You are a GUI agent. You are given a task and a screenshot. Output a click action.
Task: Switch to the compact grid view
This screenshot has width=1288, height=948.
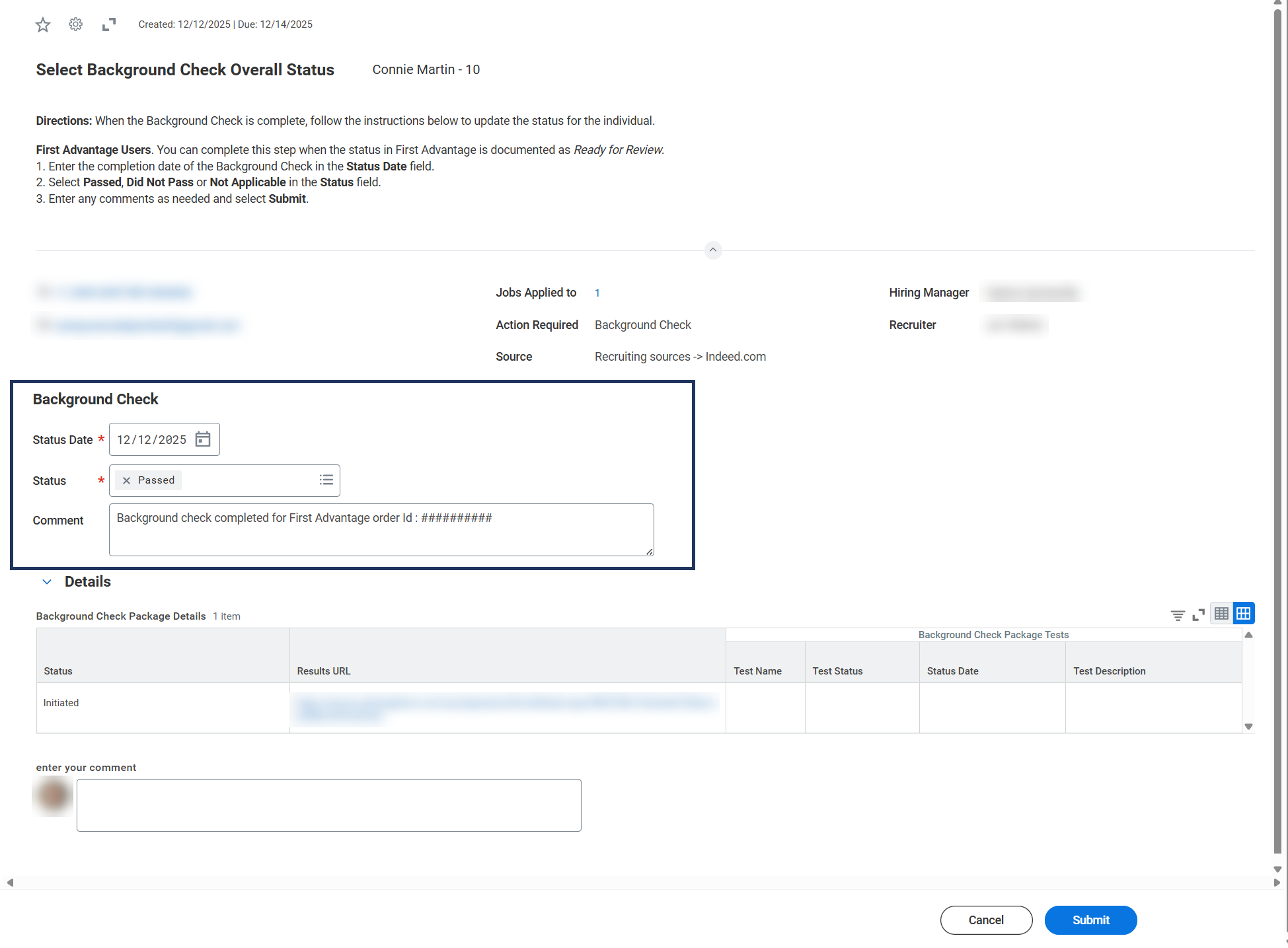coord(1221,614)
